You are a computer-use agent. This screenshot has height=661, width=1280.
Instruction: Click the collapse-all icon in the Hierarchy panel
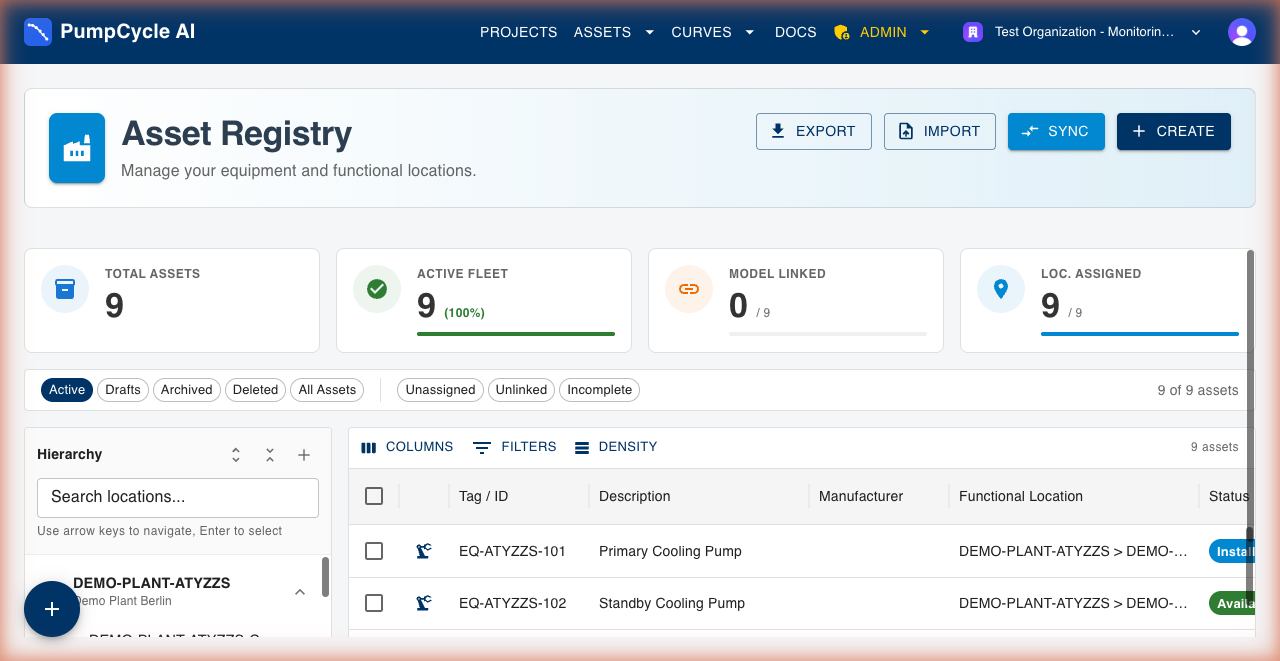pos(269,455)
